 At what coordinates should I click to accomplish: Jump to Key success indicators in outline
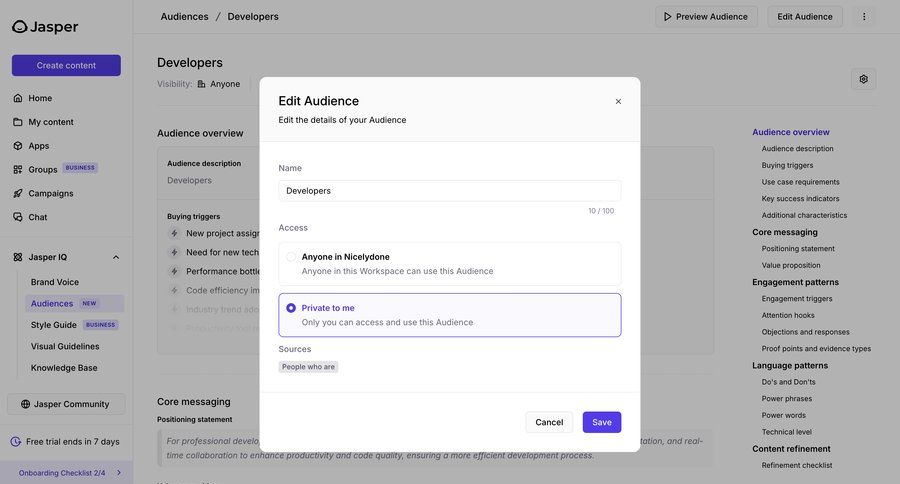point(800,199)
